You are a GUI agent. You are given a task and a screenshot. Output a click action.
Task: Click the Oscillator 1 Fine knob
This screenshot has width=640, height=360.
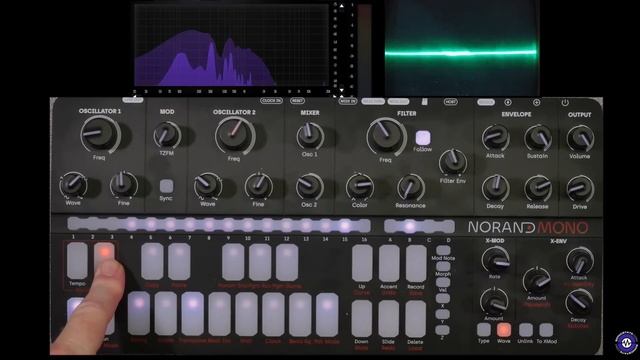click(124, 185)
